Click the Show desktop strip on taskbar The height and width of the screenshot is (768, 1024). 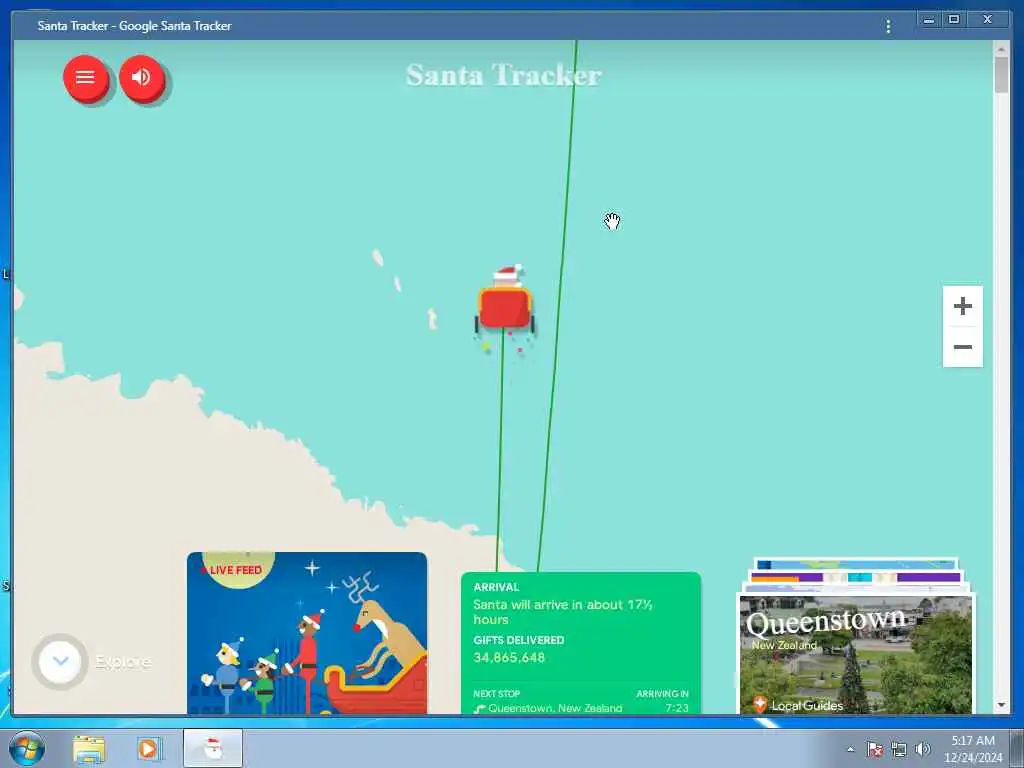pyautogui.click(x=1017, y=749)
